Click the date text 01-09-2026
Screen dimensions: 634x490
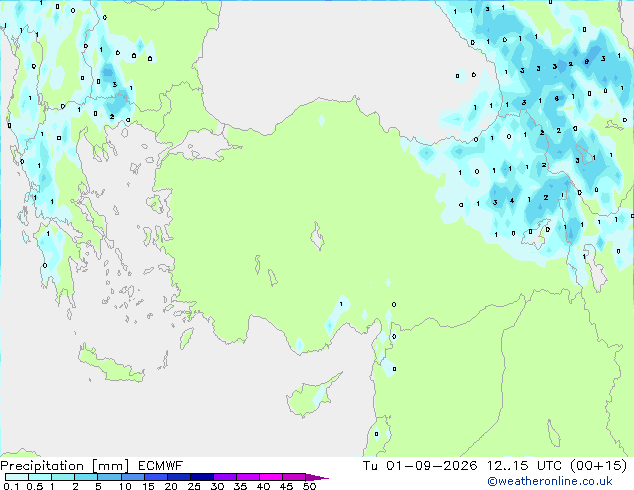coord(431,466)
